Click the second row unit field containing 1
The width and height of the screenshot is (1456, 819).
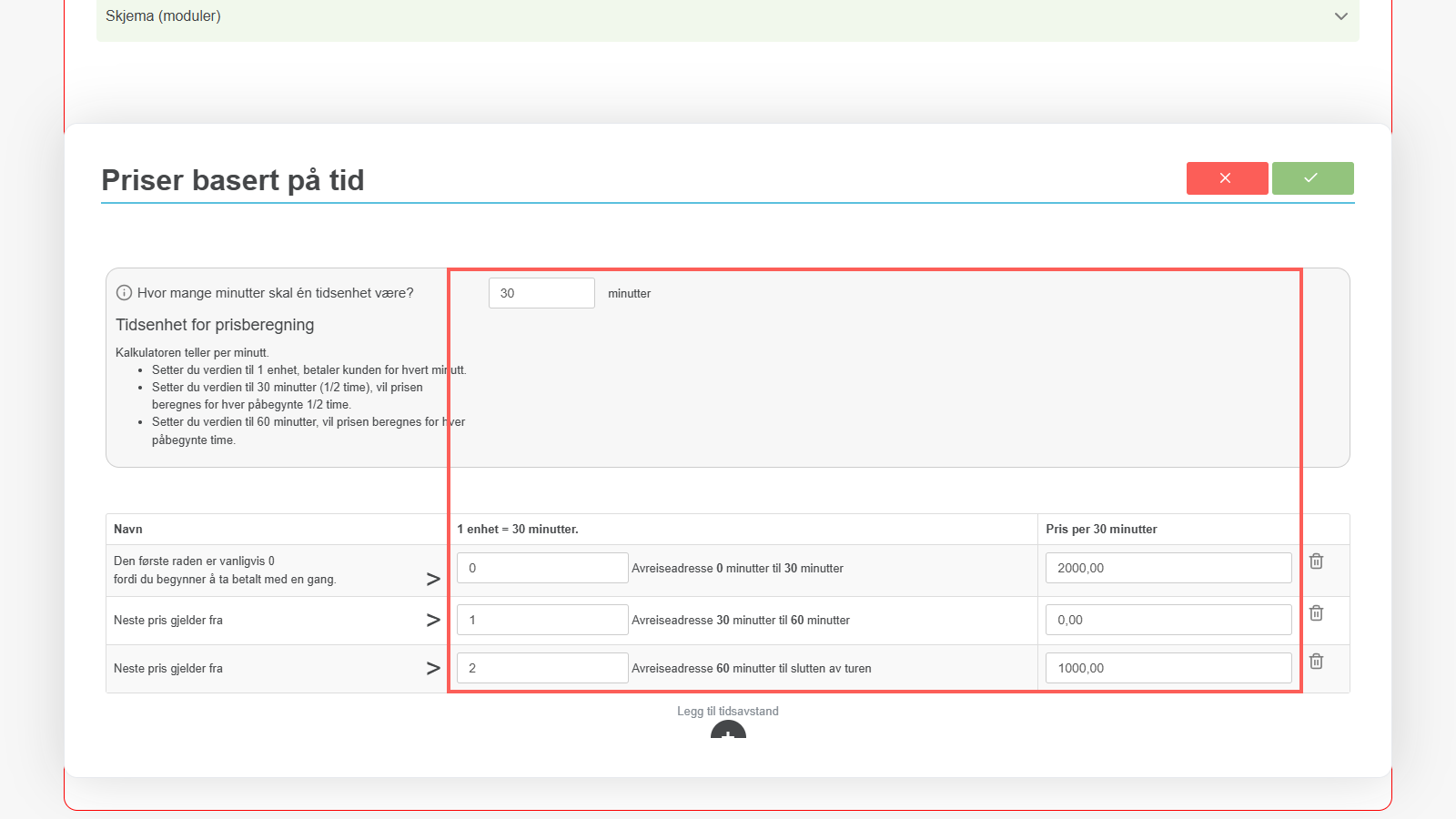tap(542, 620)
